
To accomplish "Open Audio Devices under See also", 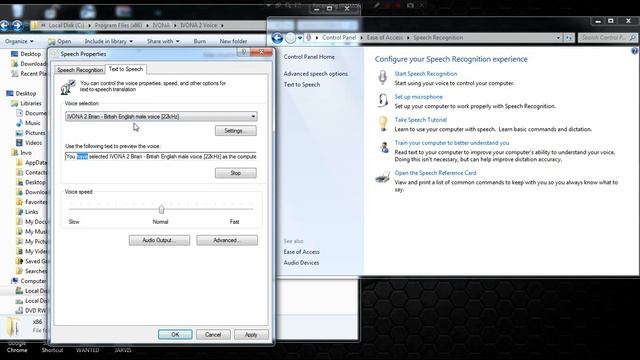I will click(x=301, y=262).
